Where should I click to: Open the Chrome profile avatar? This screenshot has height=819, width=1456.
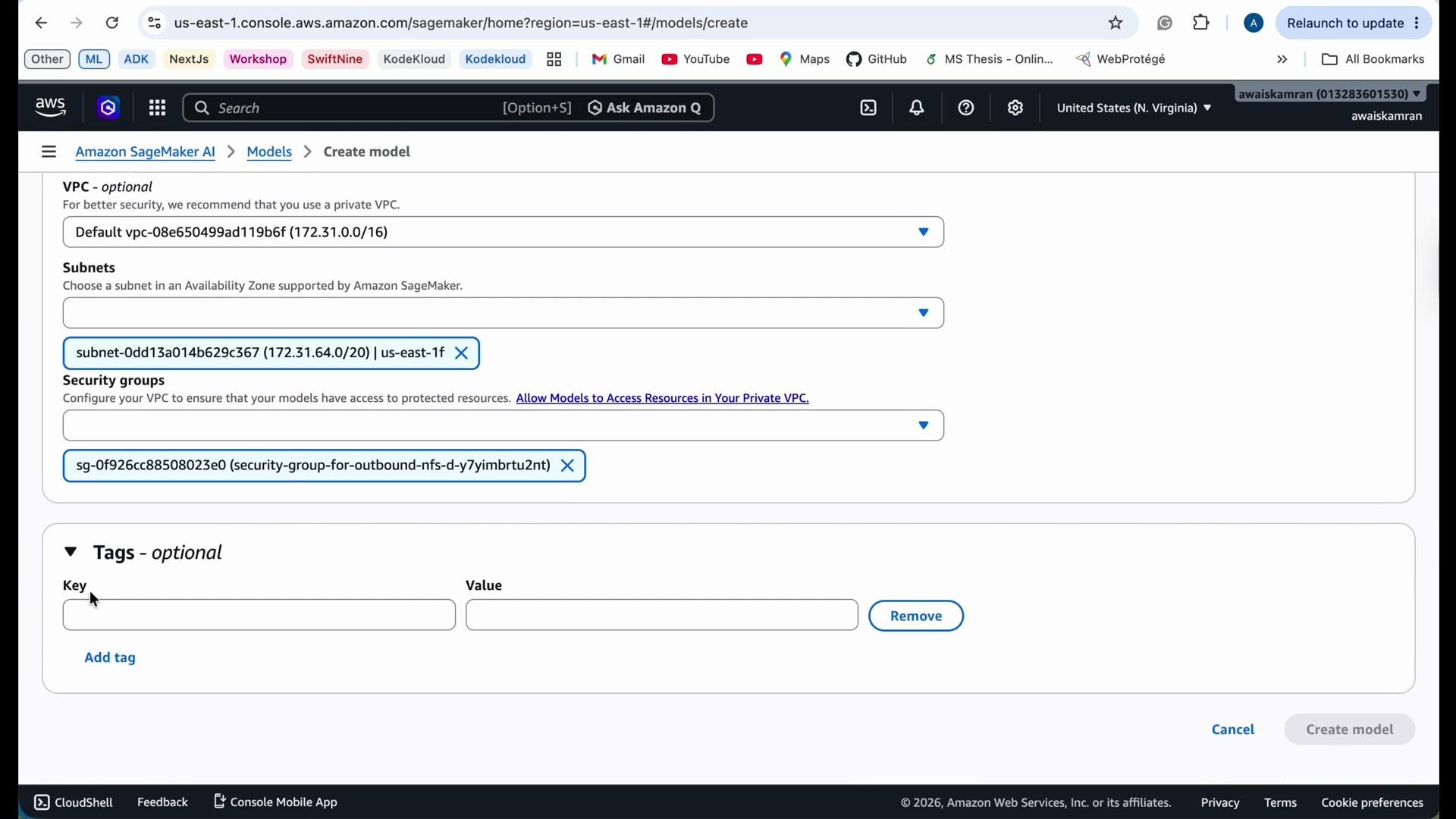(x=1254, y=24)
